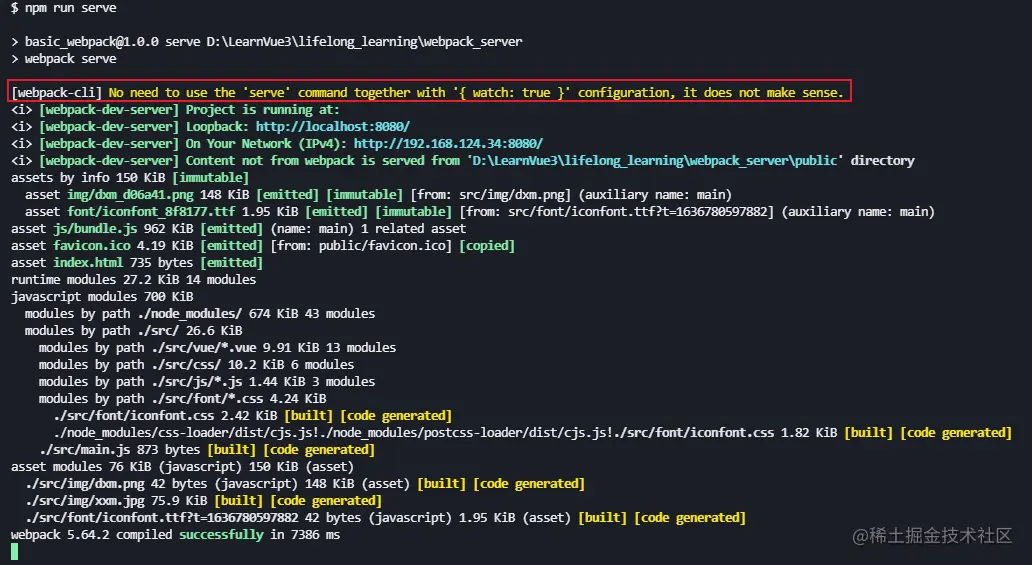Click the green terminal cursor block
The height and width of the screenshot is (565, 1032).
14,552
